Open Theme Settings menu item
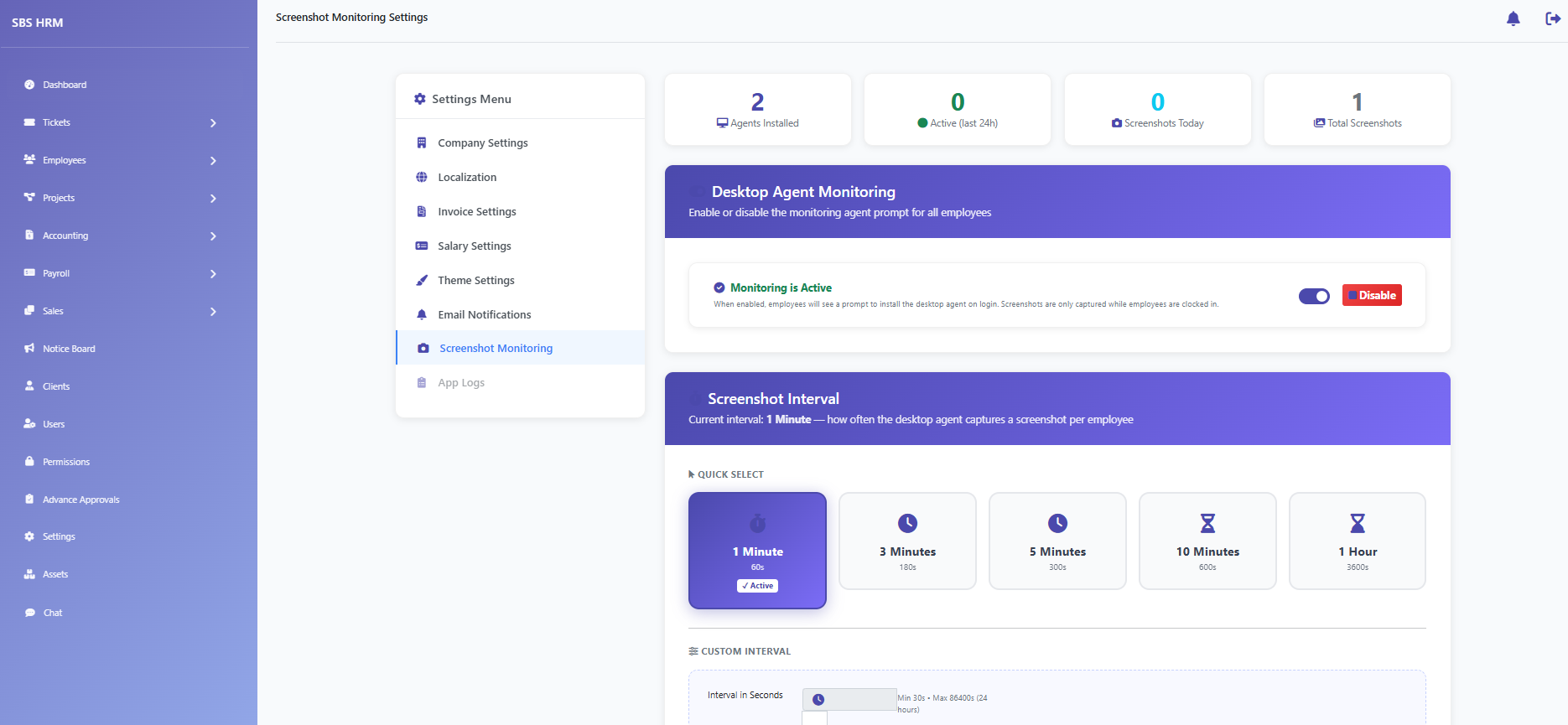Viewport: 1568px width, 725px height. [x=520, y=280]
